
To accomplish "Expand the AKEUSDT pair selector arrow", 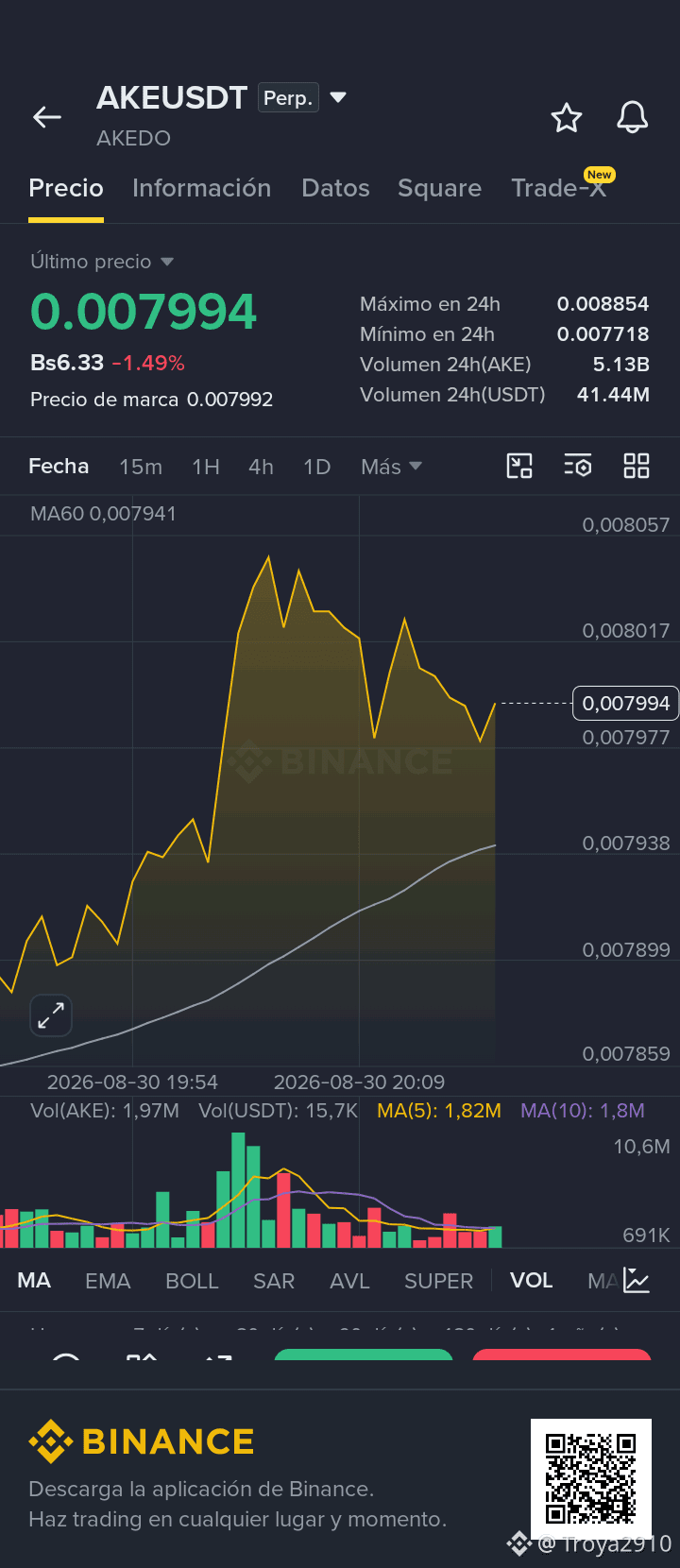I will tap(338, 97).
